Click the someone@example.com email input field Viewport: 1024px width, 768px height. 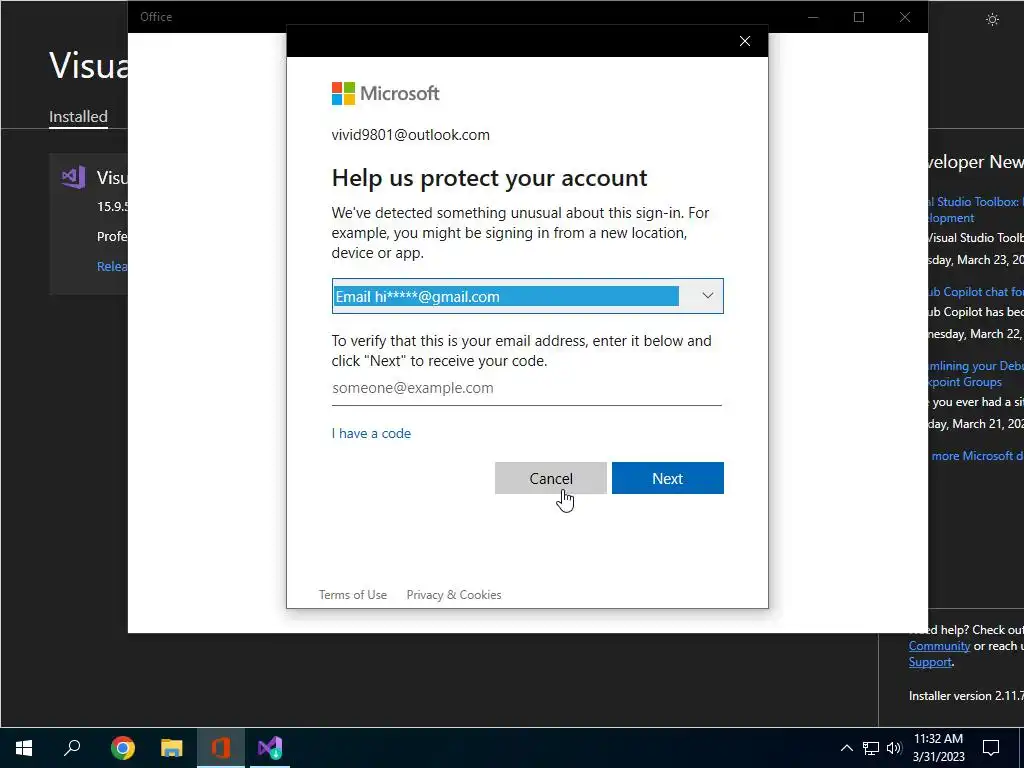(x=526, y=388)
